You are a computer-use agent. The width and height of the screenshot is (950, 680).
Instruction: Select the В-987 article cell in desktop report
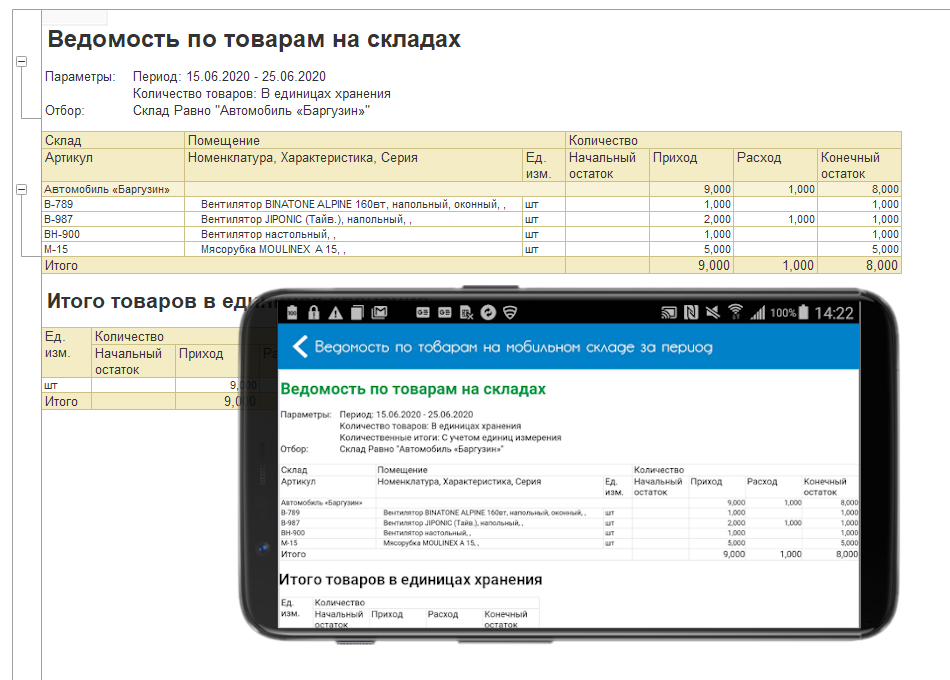(x=113, y=219)
